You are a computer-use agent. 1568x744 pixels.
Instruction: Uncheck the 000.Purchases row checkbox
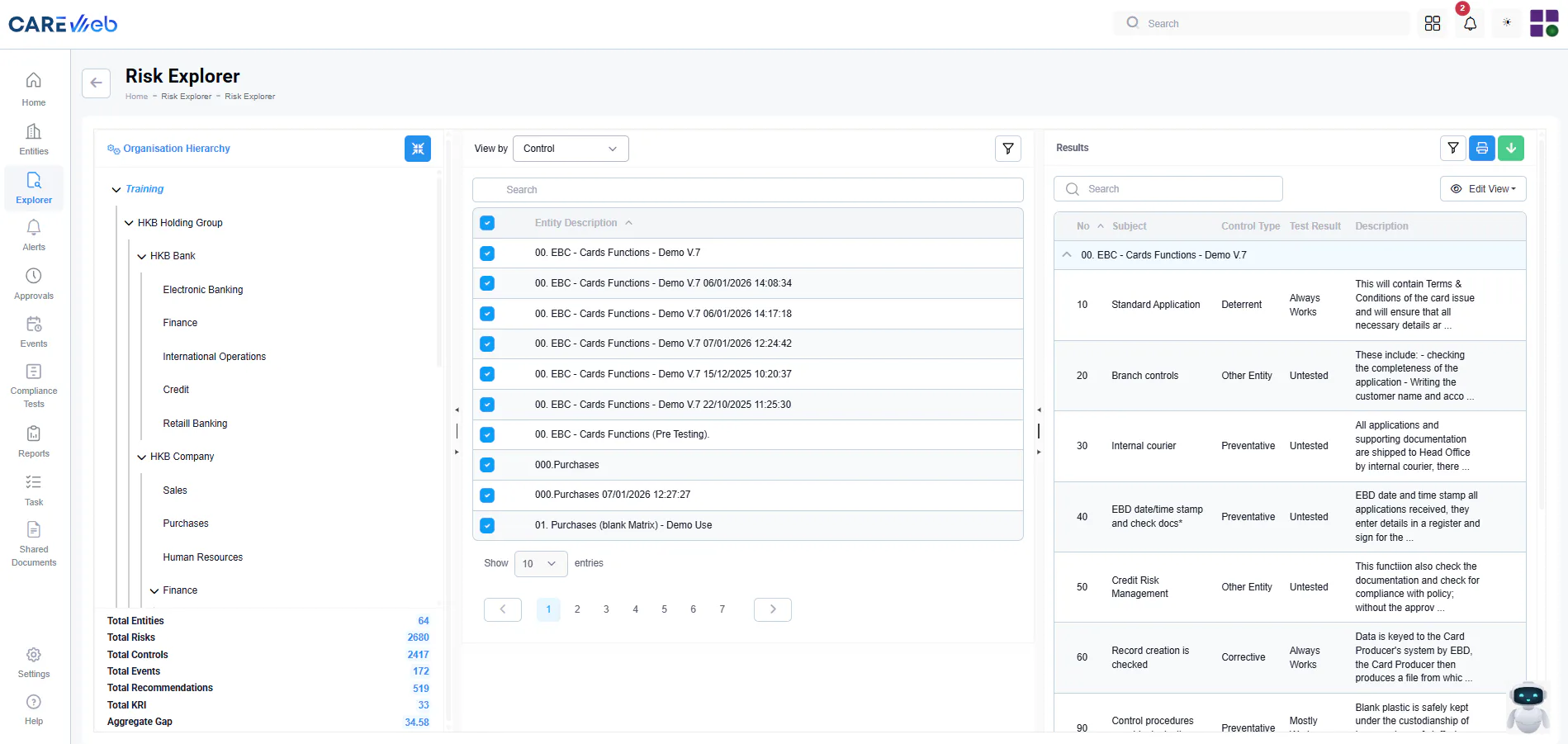click(487, 465)
